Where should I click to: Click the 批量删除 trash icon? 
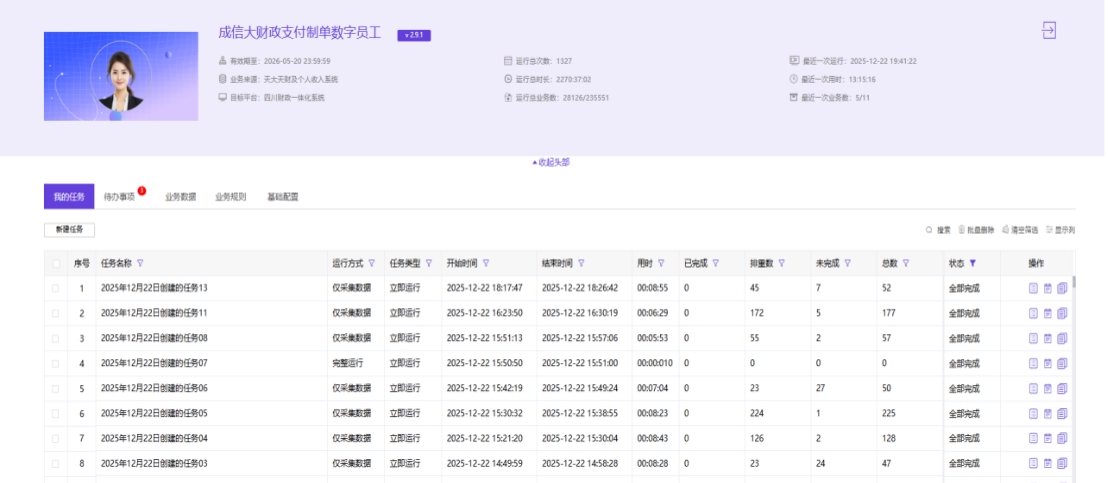tap(961, 230)
